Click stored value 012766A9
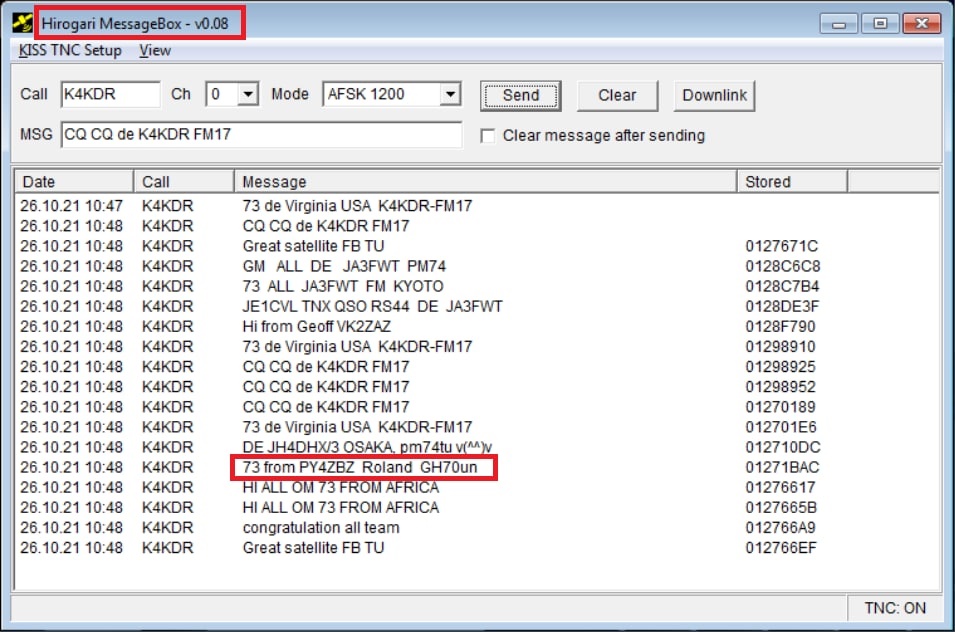This screenshot has height=632, width=955. (780, 527)
